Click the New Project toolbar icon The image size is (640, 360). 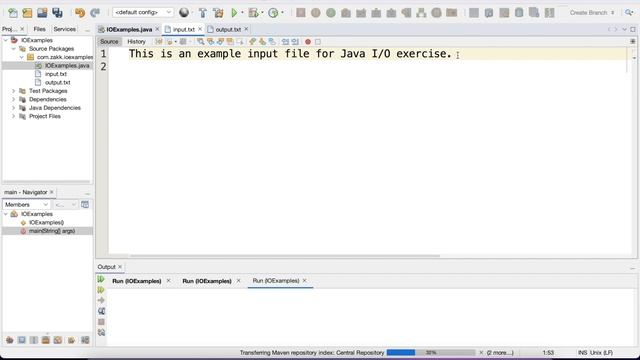pyautogui.click(x=27, y=13)
